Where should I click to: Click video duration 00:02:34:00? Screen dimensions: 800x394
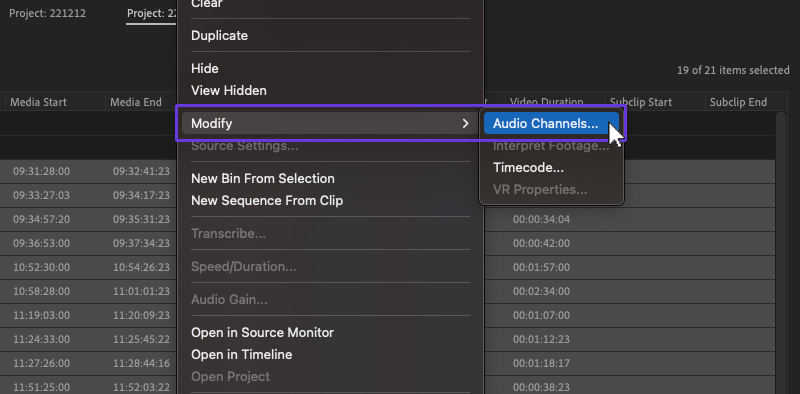click(x=541, y=291)
